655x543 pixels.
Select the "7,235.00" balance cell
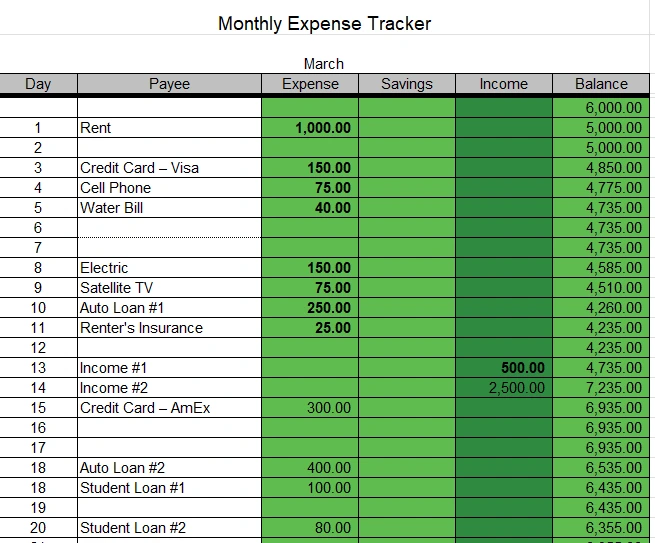point(601,388)
